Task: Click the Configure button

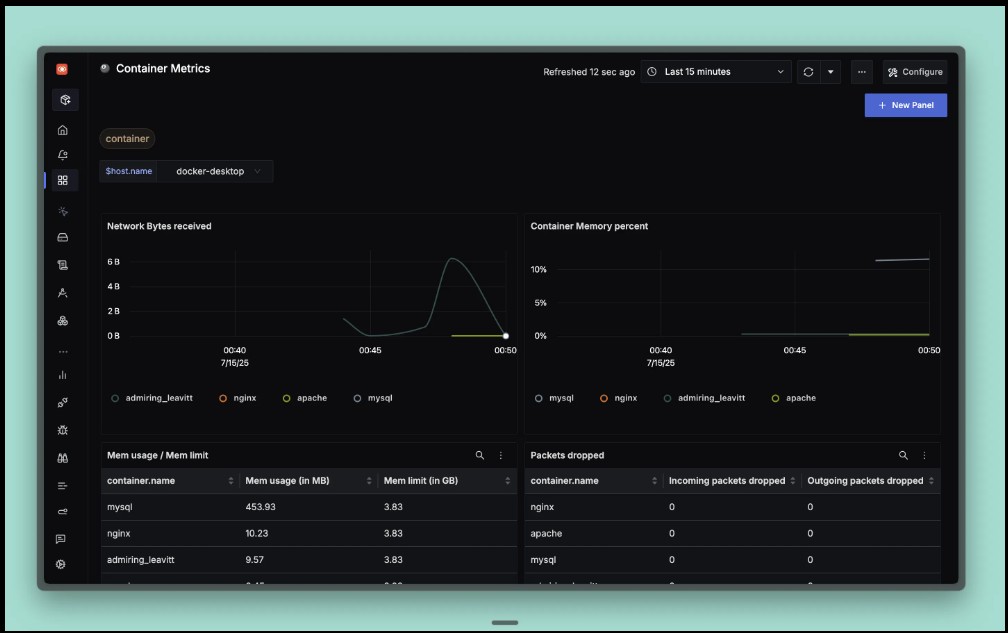Action: click(915, 72)
